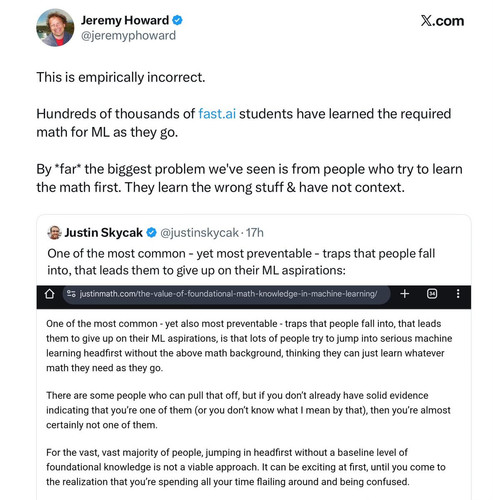Open the quoted tweet text by Justin Skycak
Screen dimensions: 493x500
coord(241,262)
